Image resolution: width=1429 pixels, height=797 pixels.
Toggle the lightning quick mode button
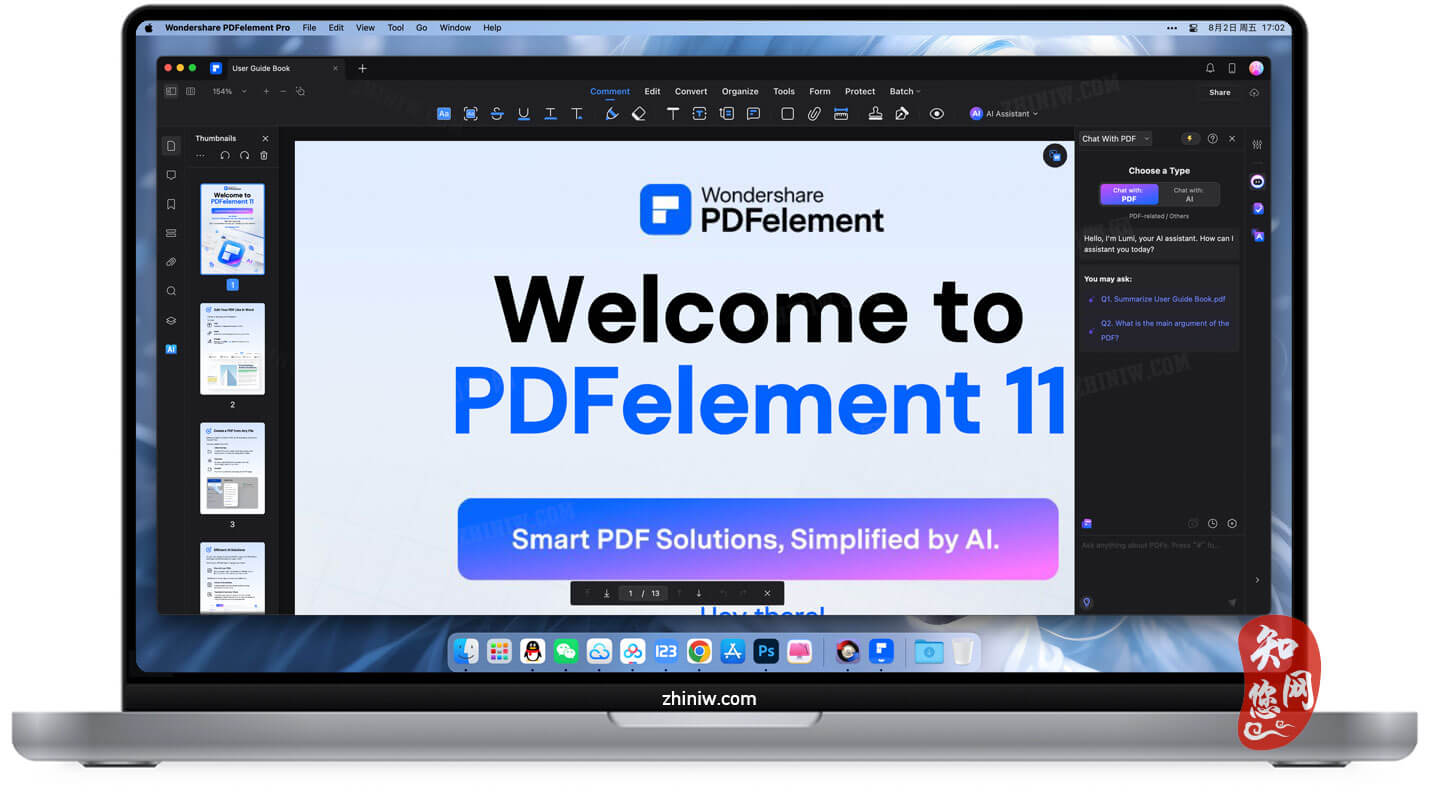coord(1190,139)
